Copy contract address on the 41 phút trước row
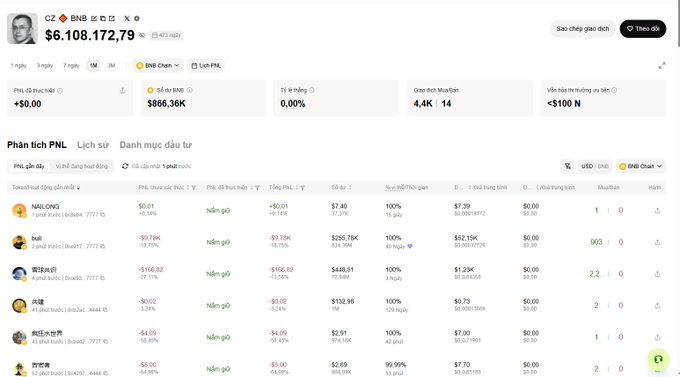 [105, 310]
